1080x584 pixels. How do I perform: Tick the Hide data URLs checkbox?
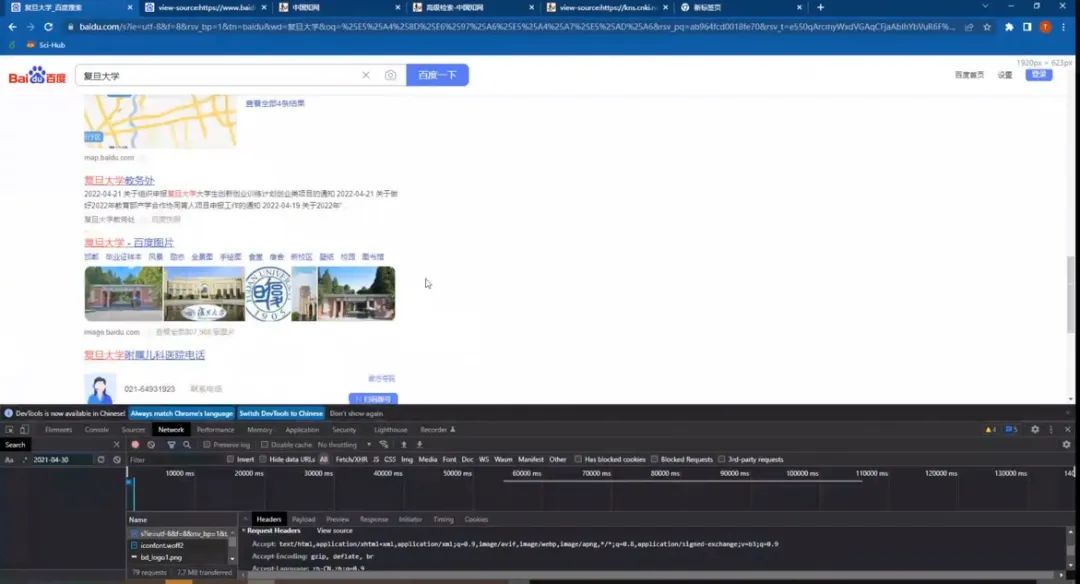click(262, 459)
